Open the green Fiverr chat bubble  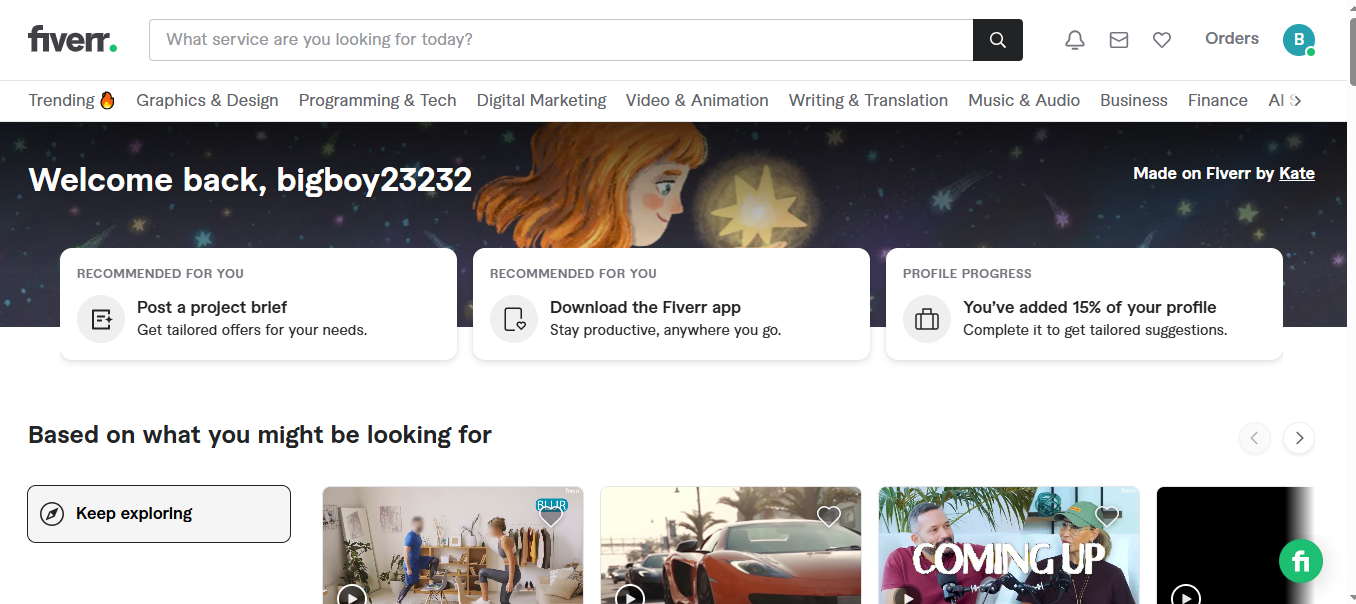point(1300,561)
